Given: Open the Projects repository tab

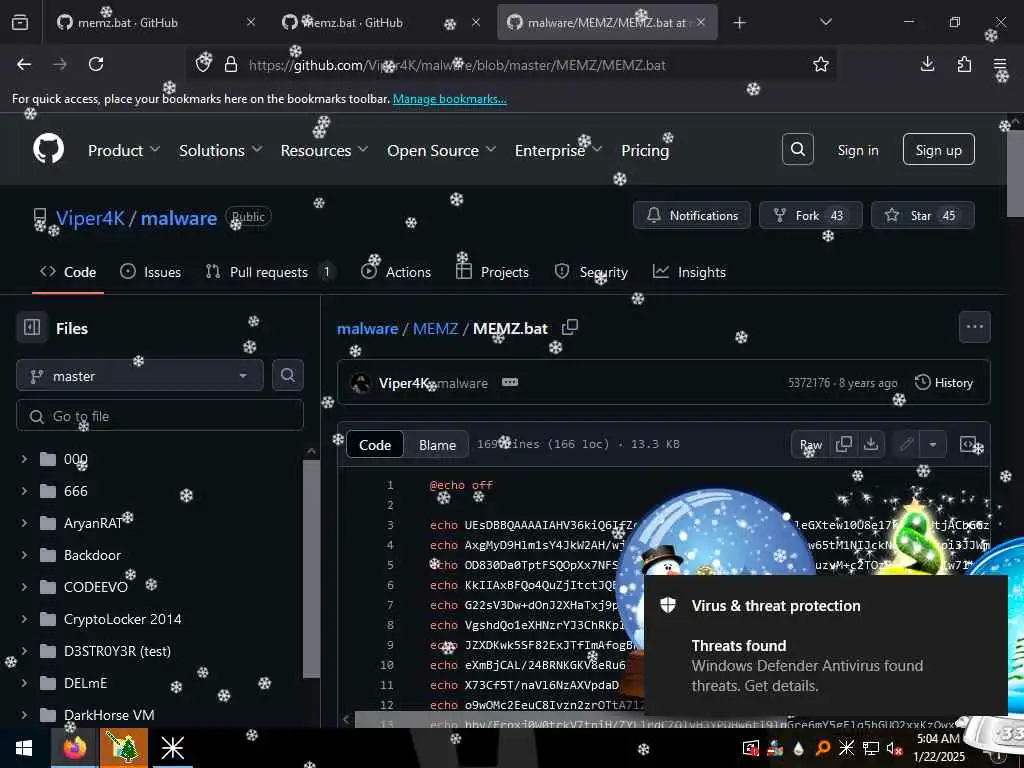Looking at the screenshot, I should click(492, 272).
